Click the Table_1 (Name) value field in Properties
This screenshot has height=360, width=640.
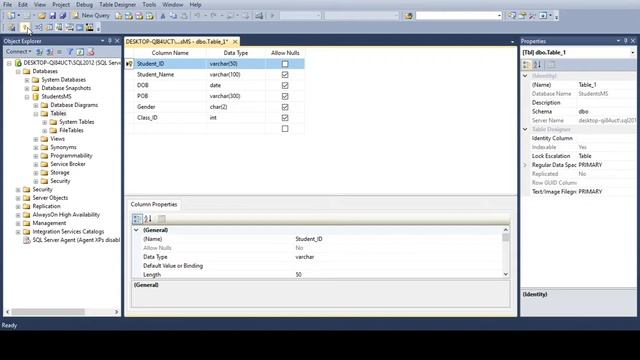pyautogui.click(x=606, y=85)
